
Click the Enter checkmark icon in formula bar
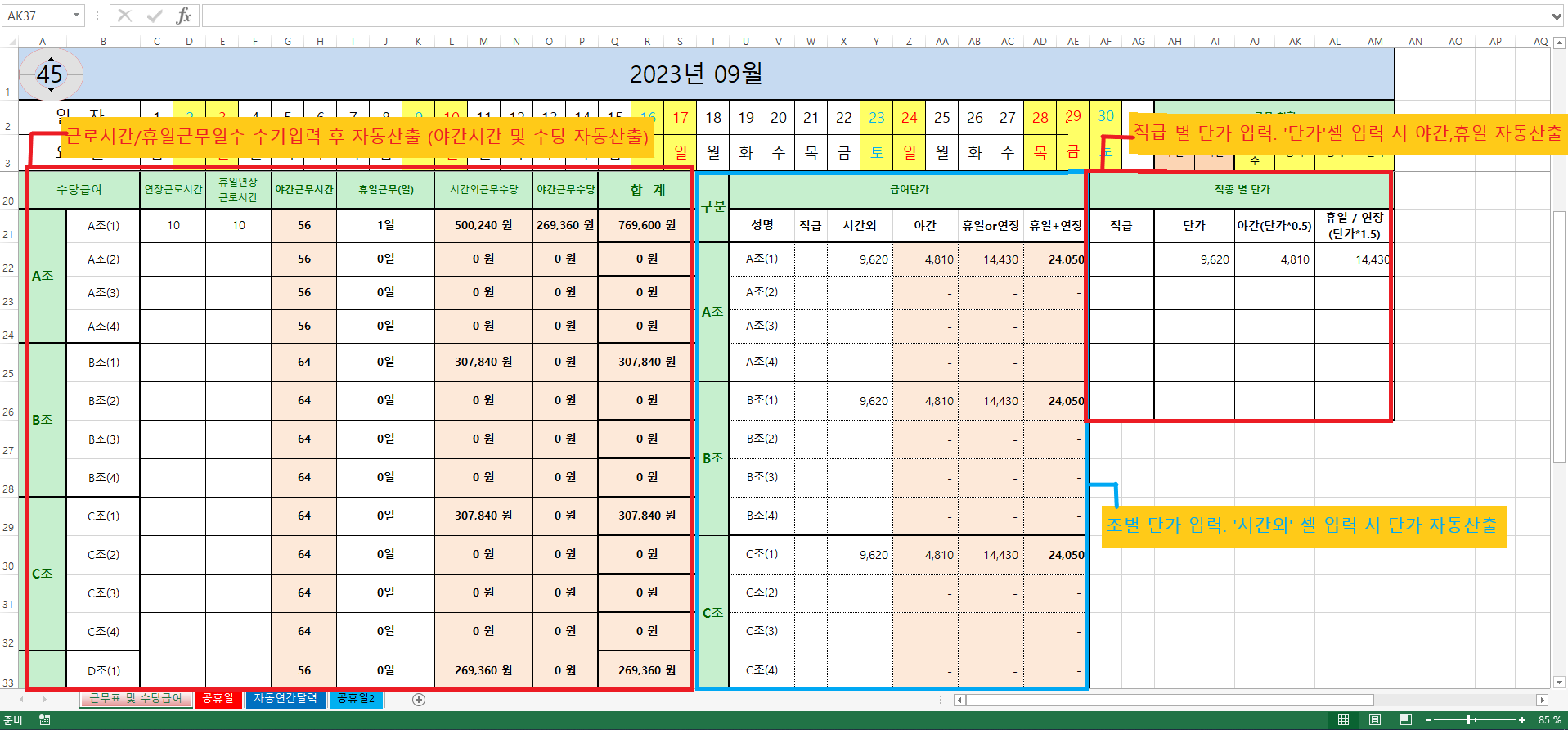(x=154, y=16)
